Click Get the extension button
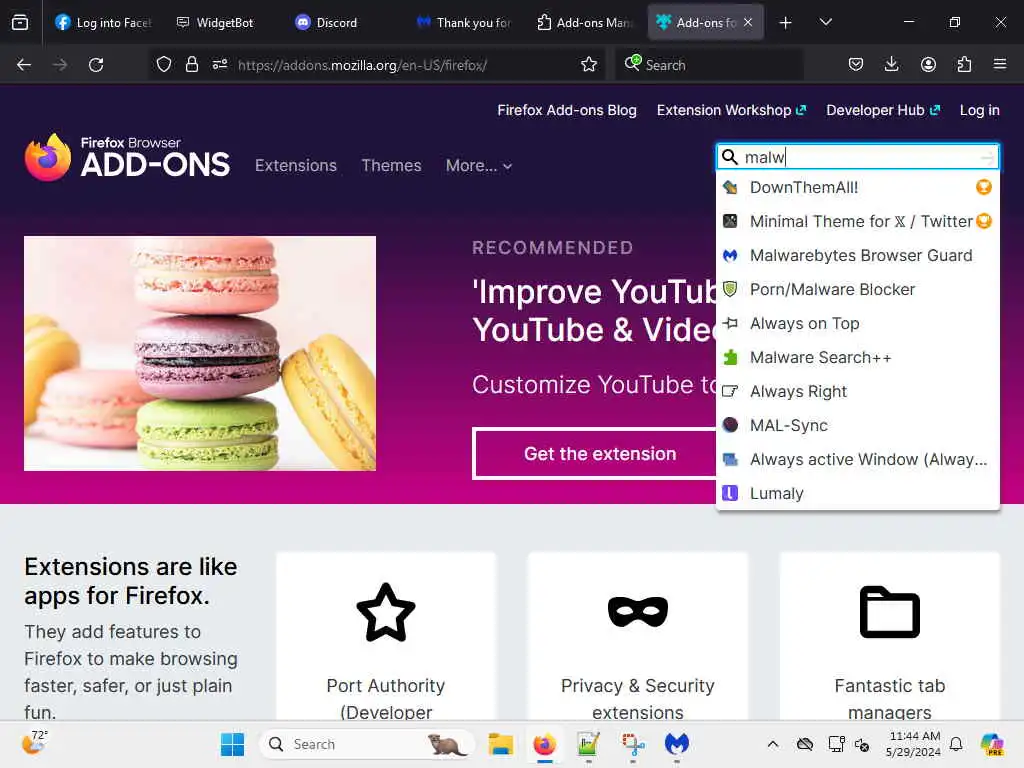The image size is (1024, 768). pyautogui.click(x=600, y=454)
